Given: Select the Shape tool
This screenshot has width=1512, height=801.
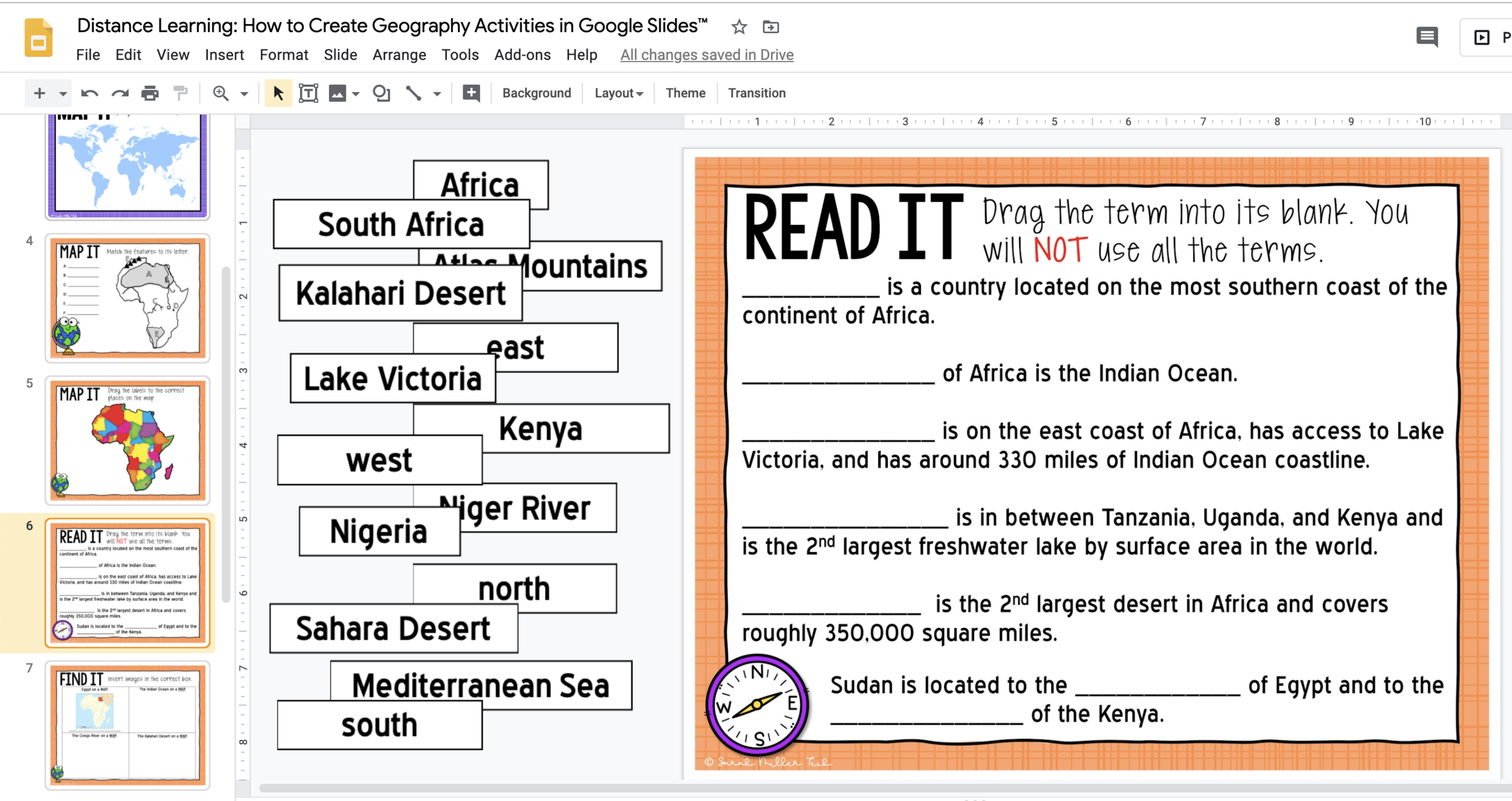Looking at the screenshot, I should (382, 93).
